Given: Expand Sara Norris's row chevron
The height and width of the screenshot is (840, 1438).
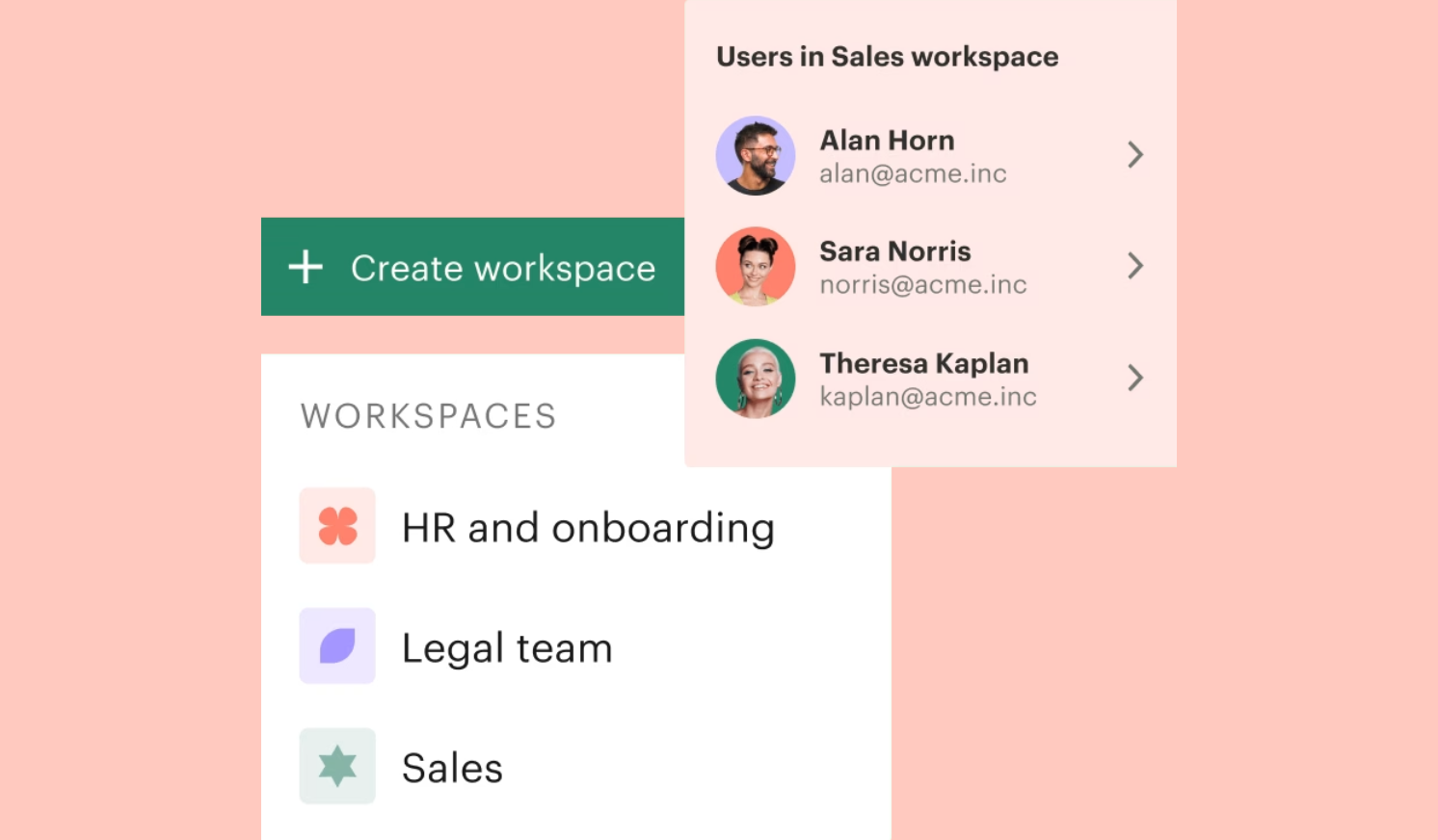Looking at the screenshot, I should click(x=1135, y=266).
